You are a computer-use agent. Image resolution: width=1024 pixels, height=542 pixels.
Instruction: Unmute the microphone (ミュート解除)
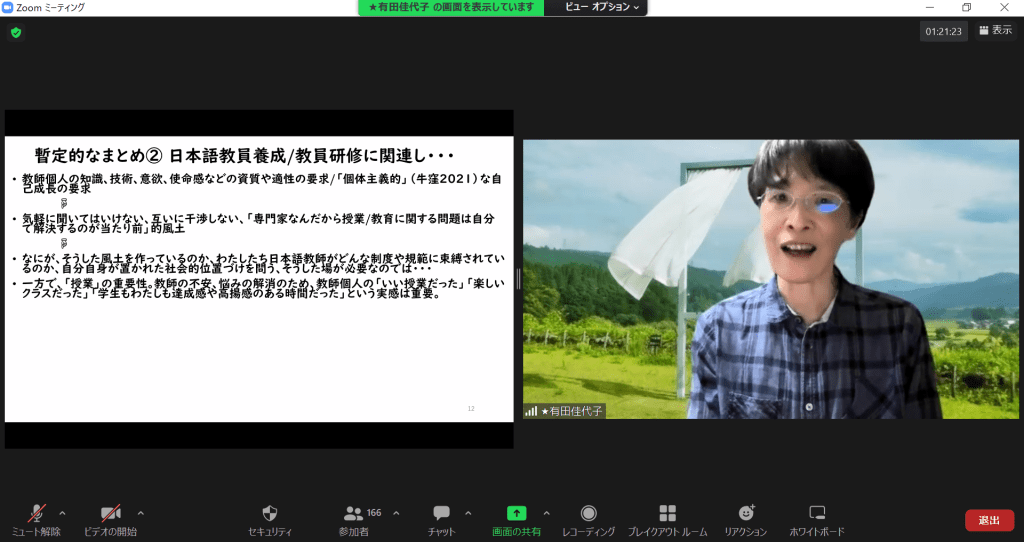[37, 514]
